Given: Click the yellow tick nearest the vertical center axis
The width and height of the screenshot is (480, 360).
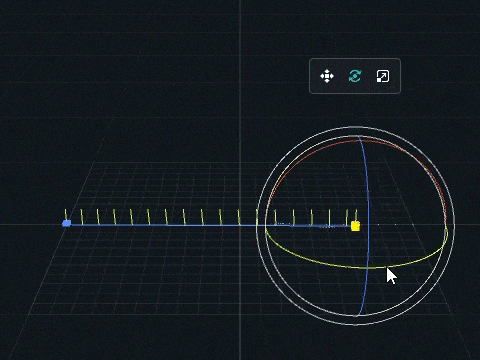Looking at the screenshot, I should pyautogui.click(x=238, y=217).
